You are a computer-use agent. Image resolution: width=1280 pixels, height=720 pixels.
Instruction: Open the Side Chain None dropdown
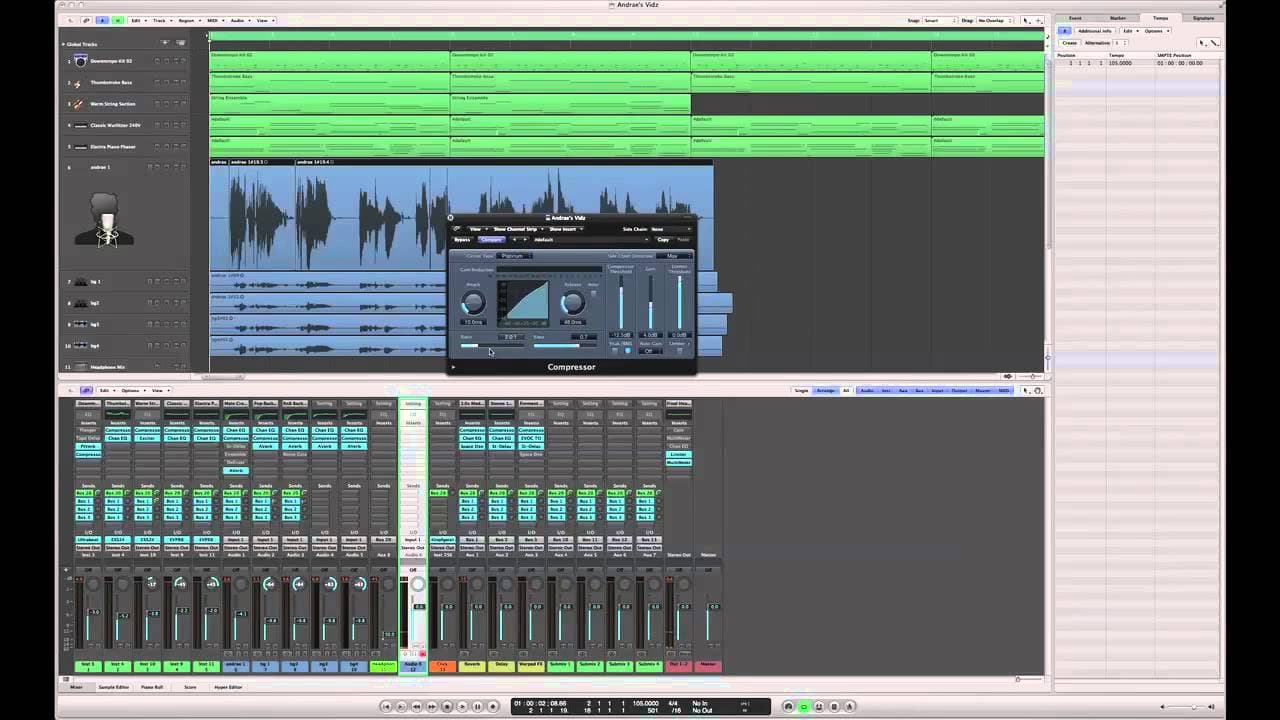tap(670, 229)
